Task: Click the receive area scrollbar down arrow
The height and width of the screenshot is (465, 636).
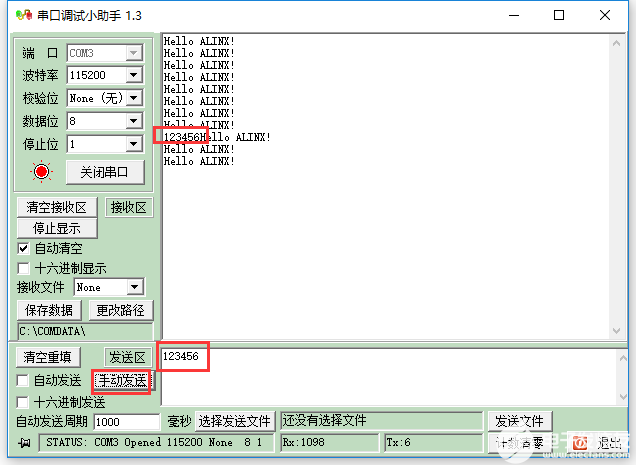Action: pos(617,331)
